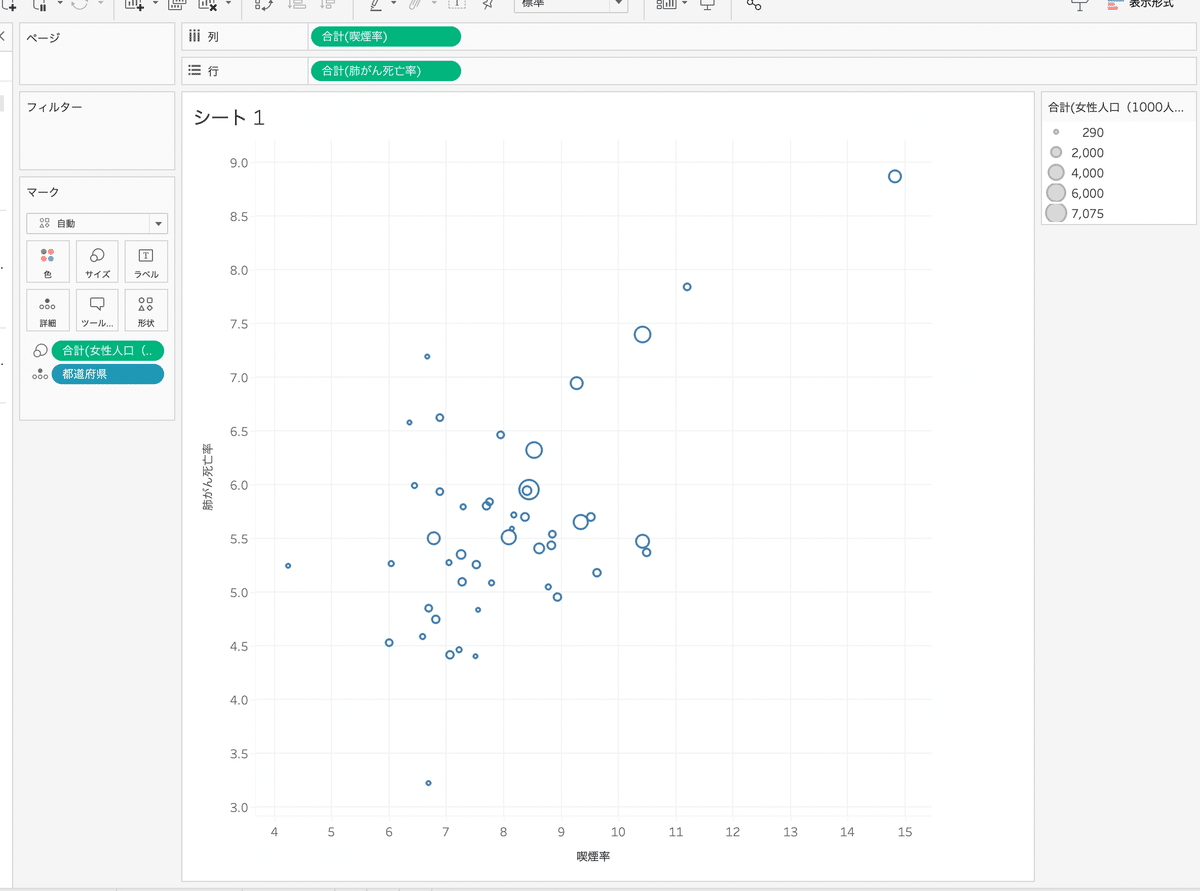Select the data point near x=11.2
The width and height of the screenshot is (1200, 891).
(687, 287)
